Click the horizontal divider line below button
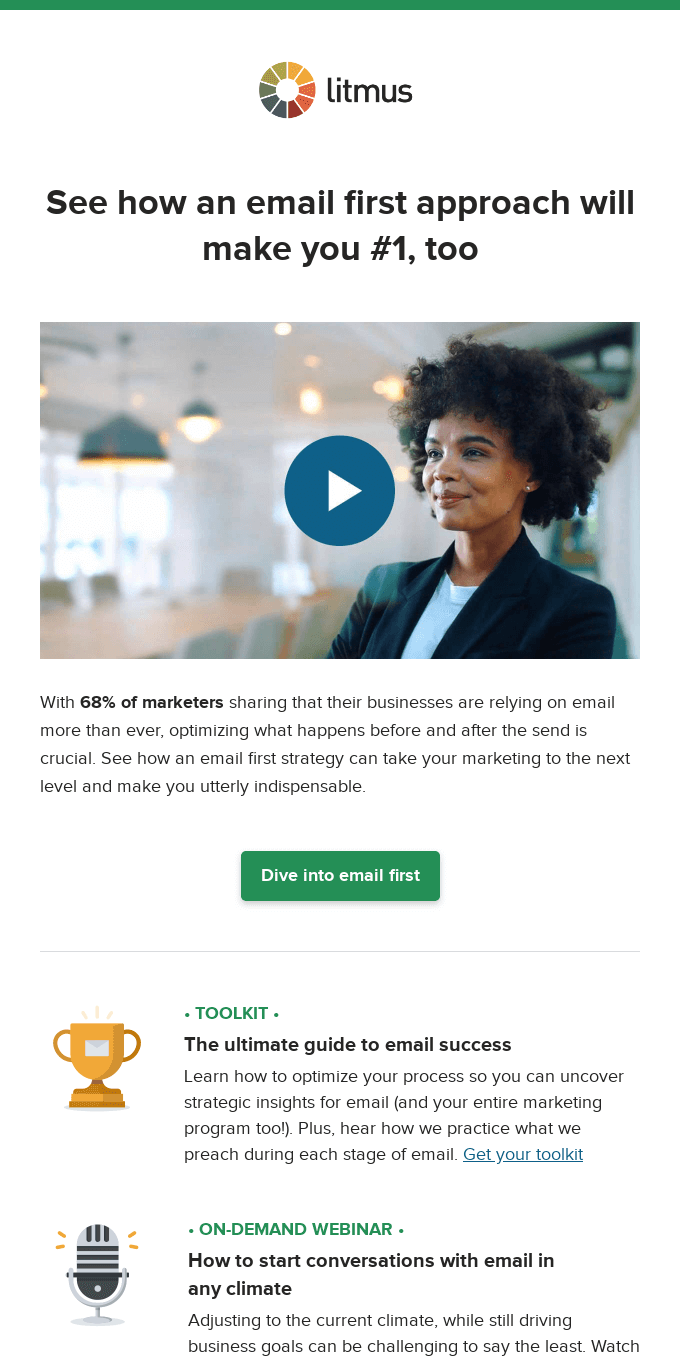This screenshot has height=1360, width=680. (x=340, y=951)
